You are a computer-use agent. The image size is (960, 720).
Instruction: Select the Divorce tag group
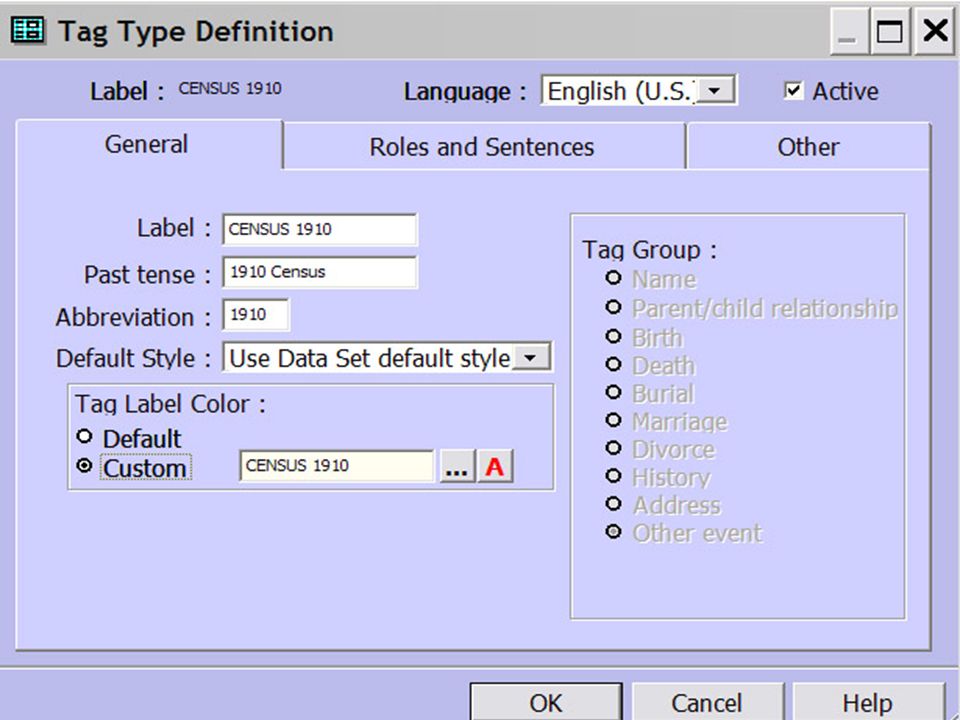613,448
